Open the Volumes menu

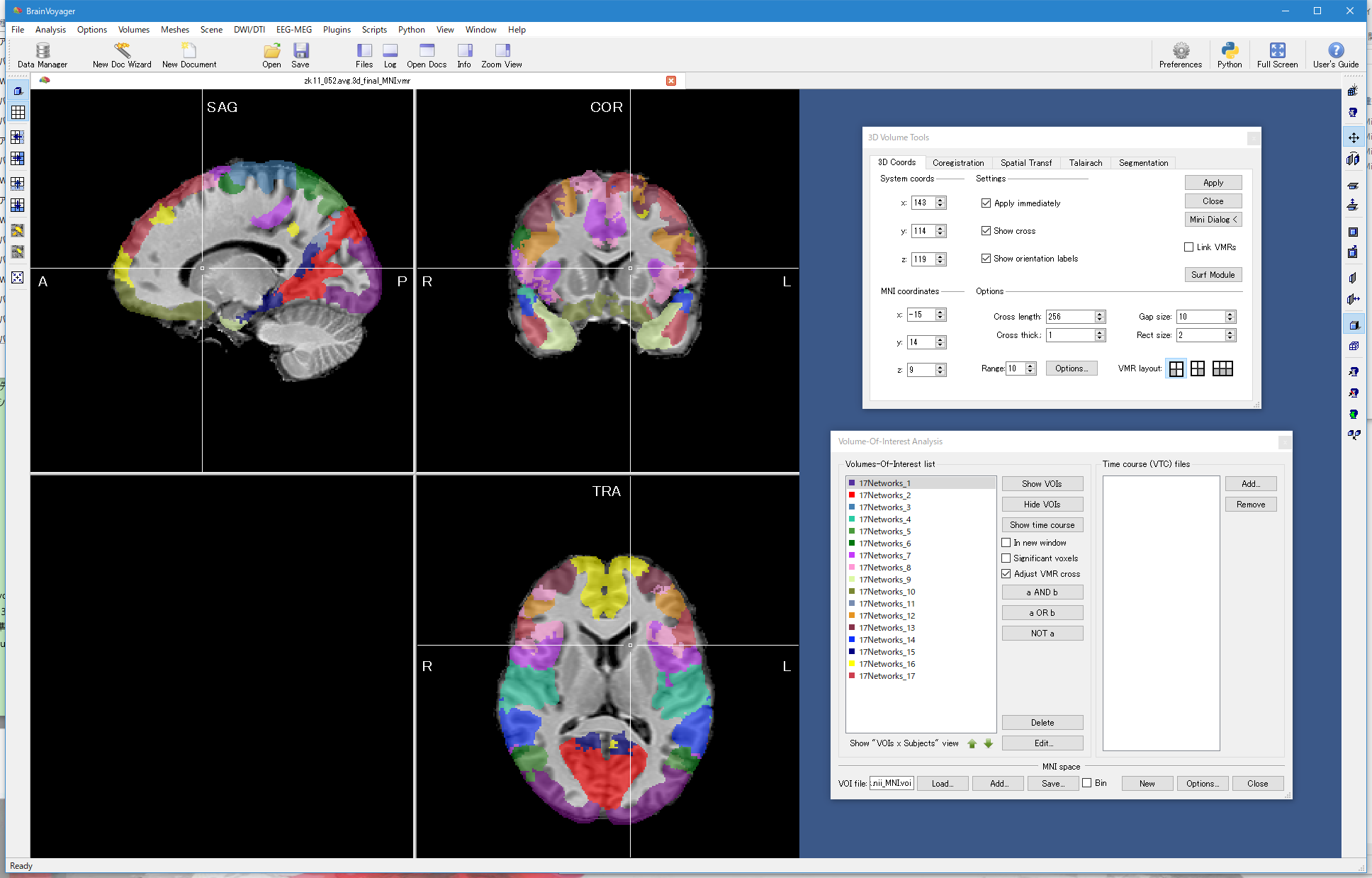pyautogui.click(x=134, y=30)
